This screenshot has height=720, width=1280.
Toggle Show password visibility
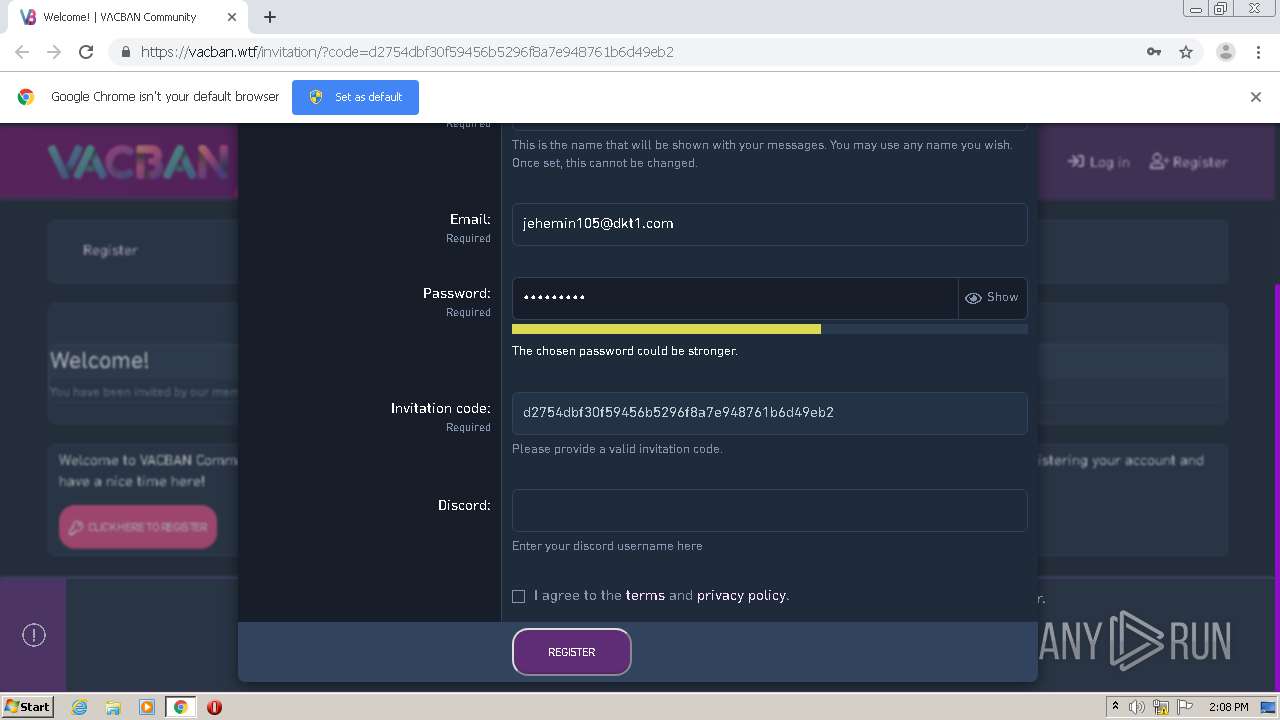point(992,298)
